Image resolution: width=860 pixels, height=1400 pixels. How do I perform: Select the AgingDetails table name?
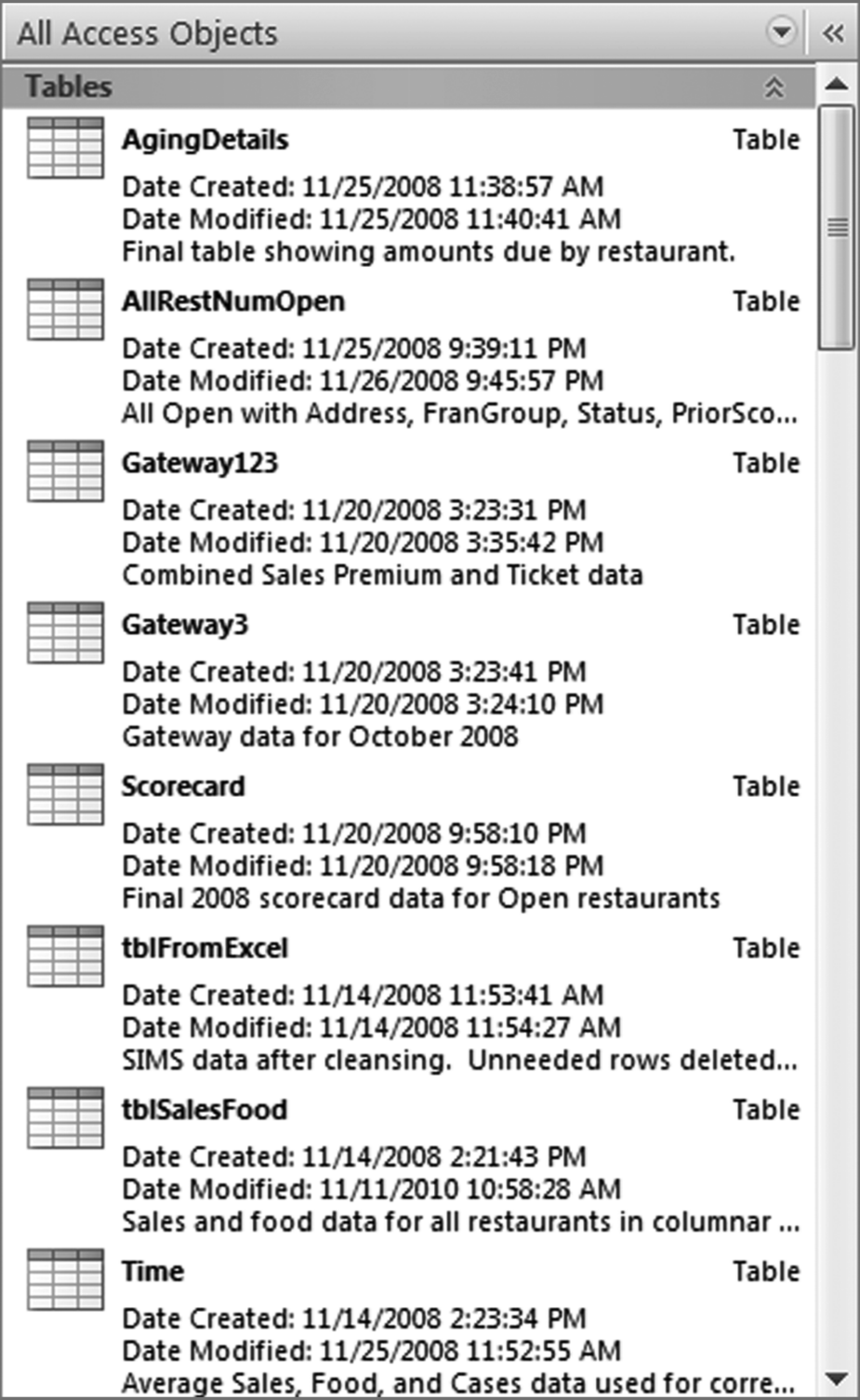tap(205, 139)
